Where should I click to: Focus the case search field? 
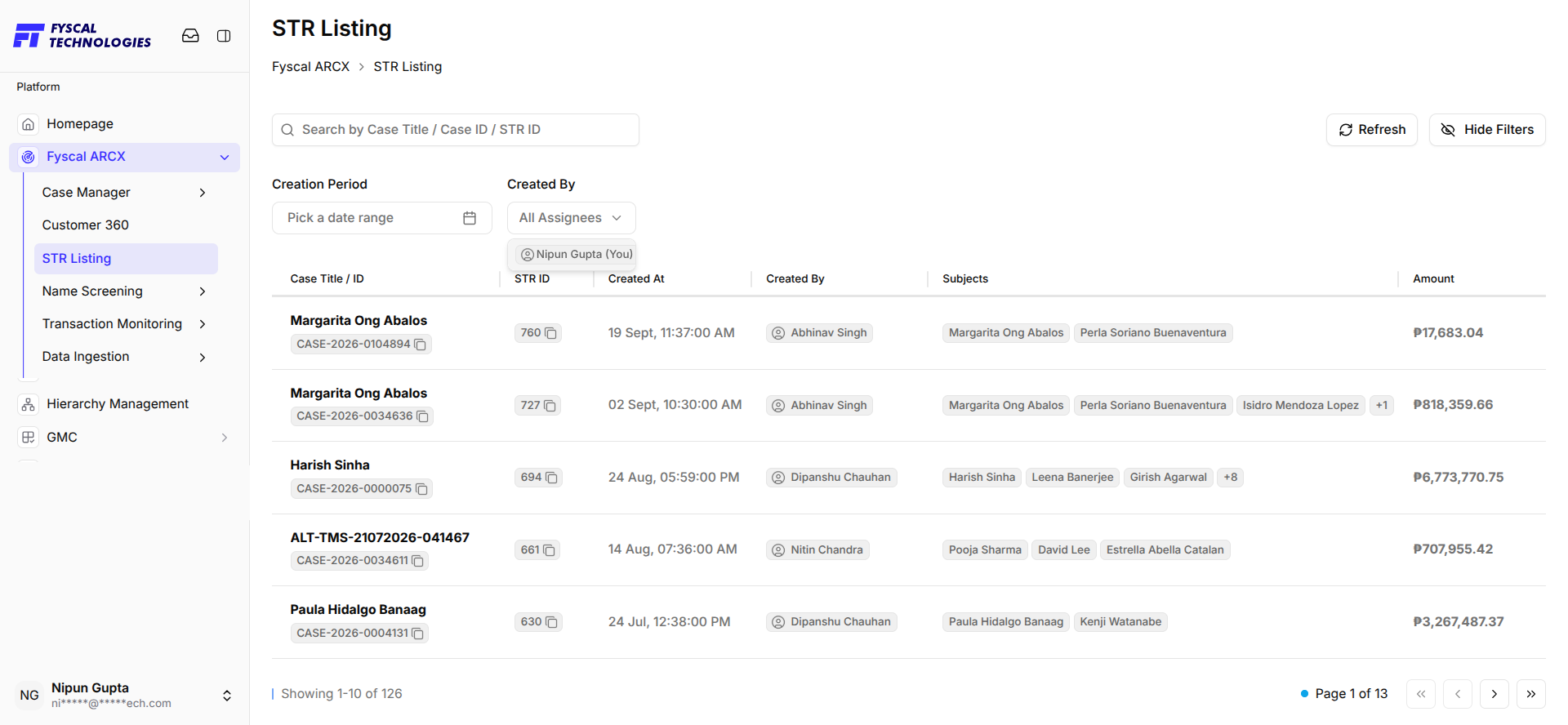click(456, 130)
